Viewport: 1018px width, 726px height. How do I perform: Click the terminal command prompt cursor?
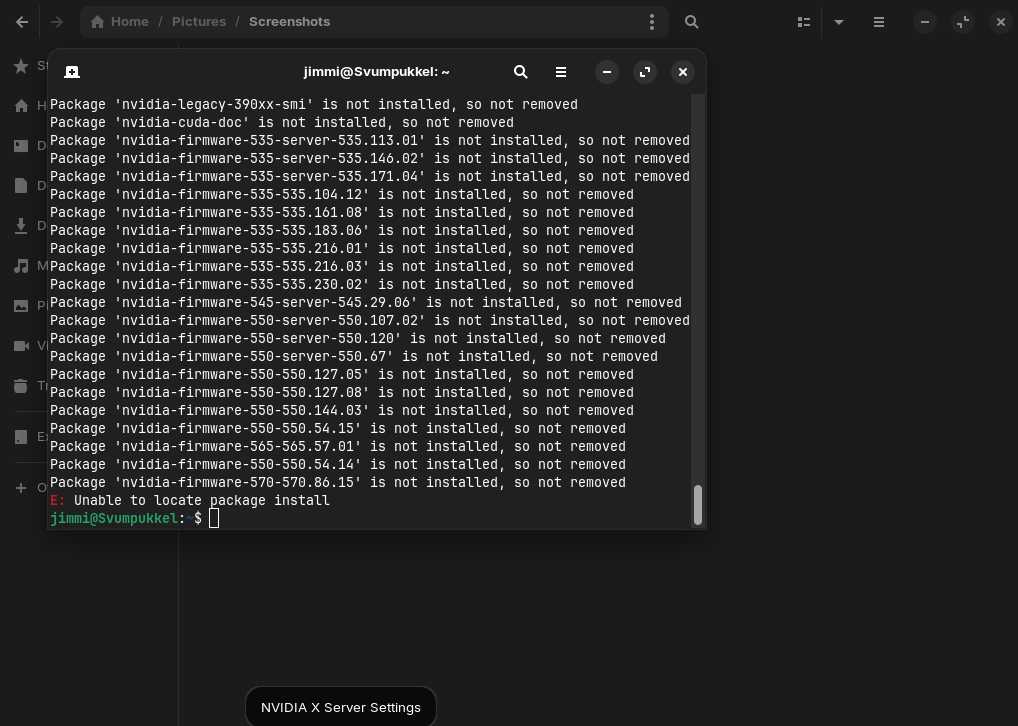pyautogui.click(x=214, y=518)
